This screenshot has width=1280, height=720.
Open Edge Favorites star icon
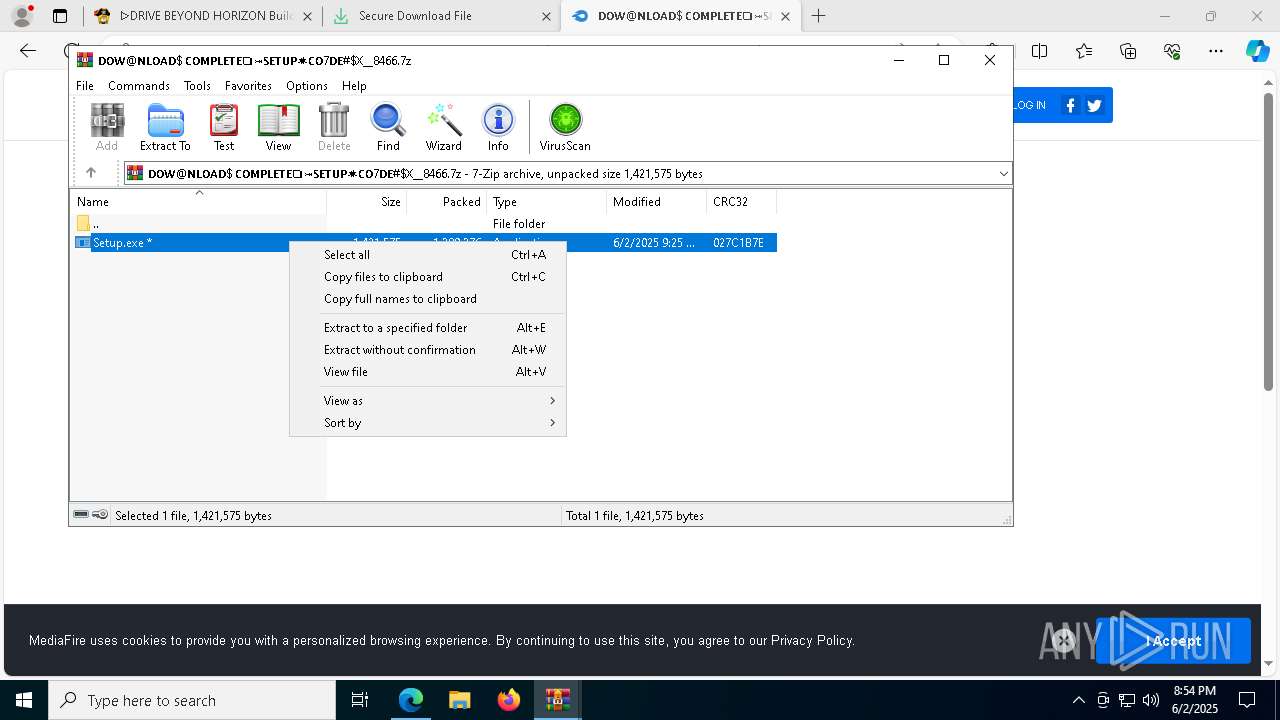click(x=1084, y=51)
